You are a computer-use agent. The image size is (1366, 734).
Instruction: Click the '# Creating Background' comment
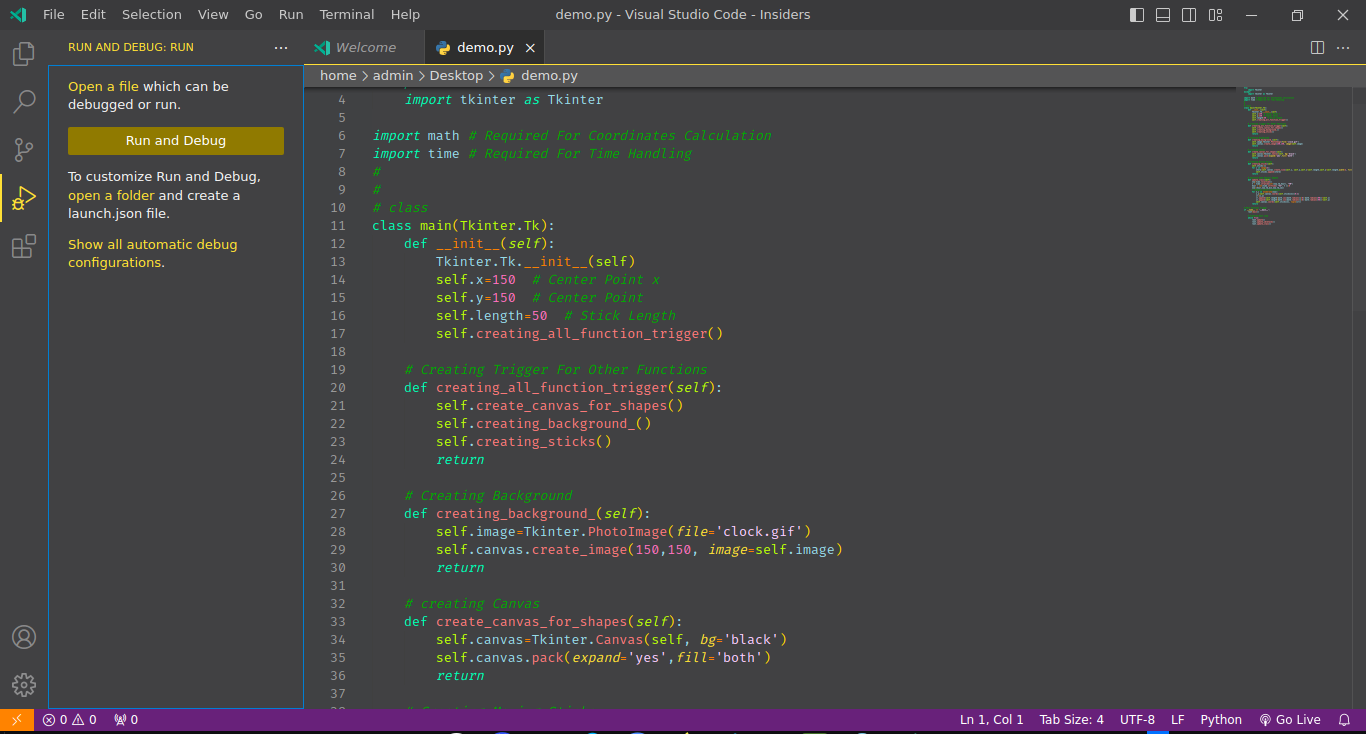pos(488,496)
